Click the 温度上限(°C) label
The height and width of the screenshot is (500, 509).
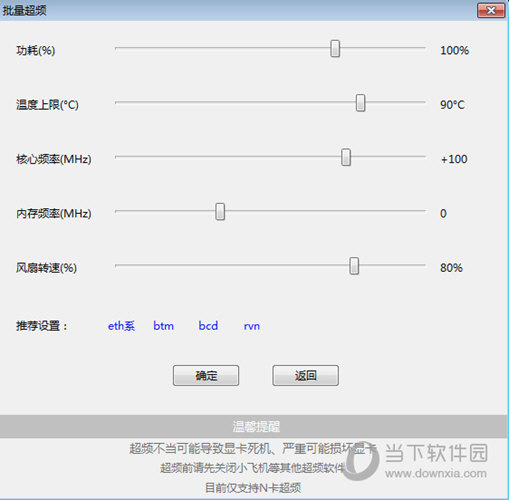click(47, 105)
